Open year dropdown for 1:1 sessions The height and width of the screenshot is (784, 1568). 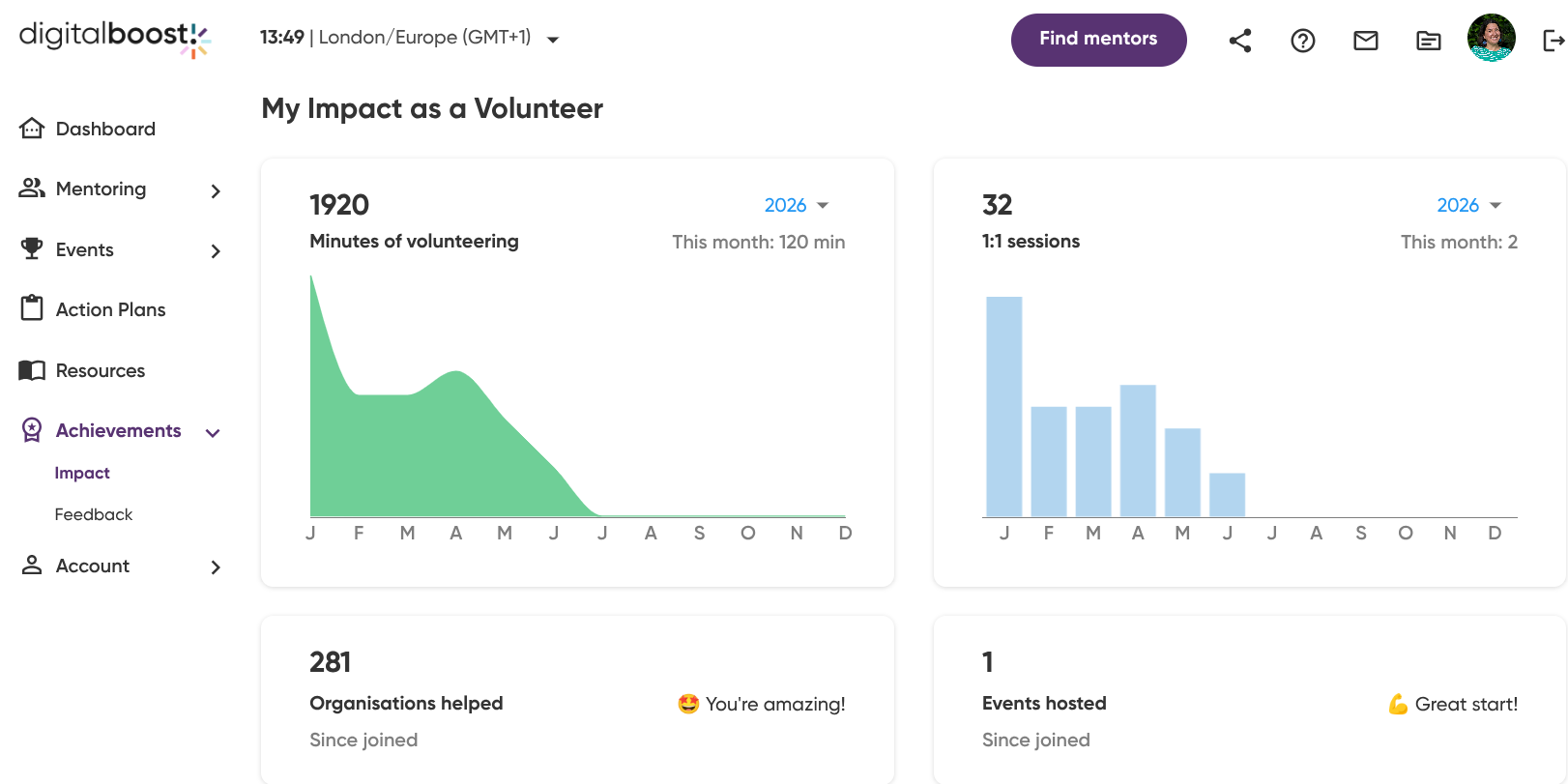[1469, 205]
